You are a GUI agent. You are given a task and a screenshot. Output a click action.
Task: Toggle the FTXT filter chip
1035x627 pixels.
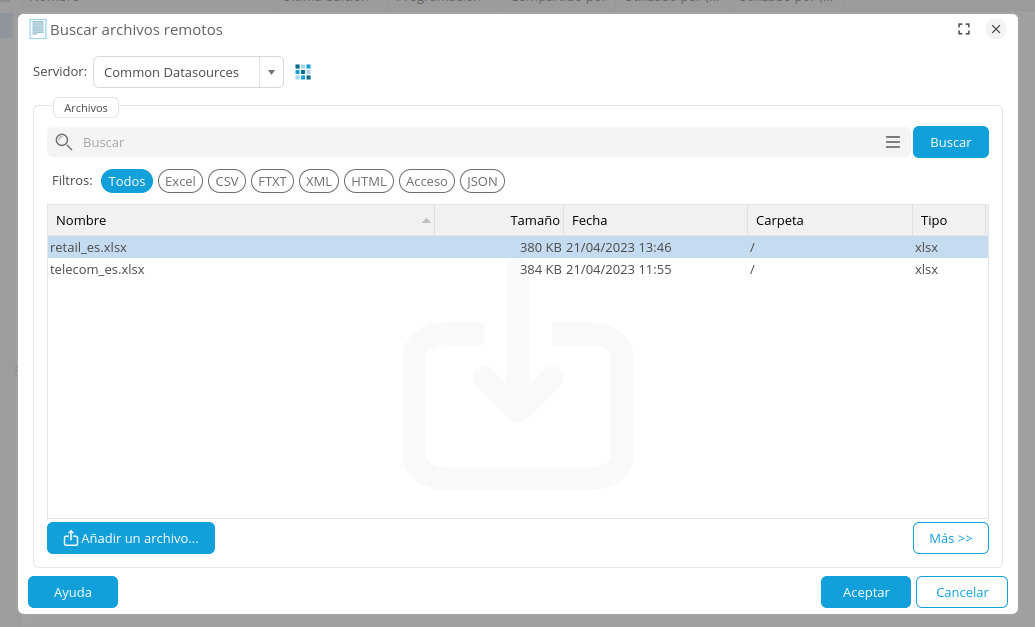point(272,181)
